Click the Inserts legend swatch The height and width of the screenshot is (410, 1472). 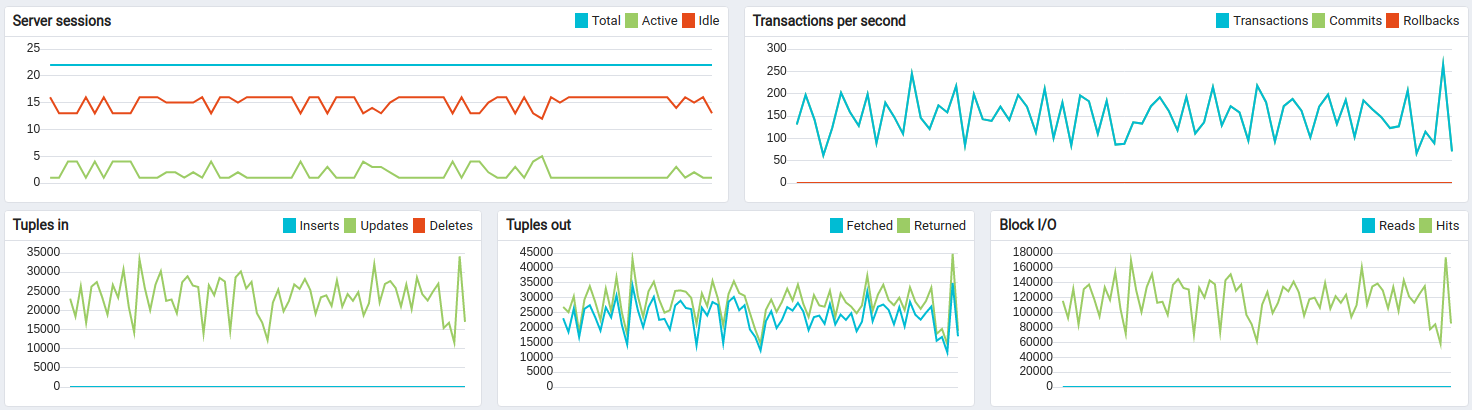[x=289, y=226]
